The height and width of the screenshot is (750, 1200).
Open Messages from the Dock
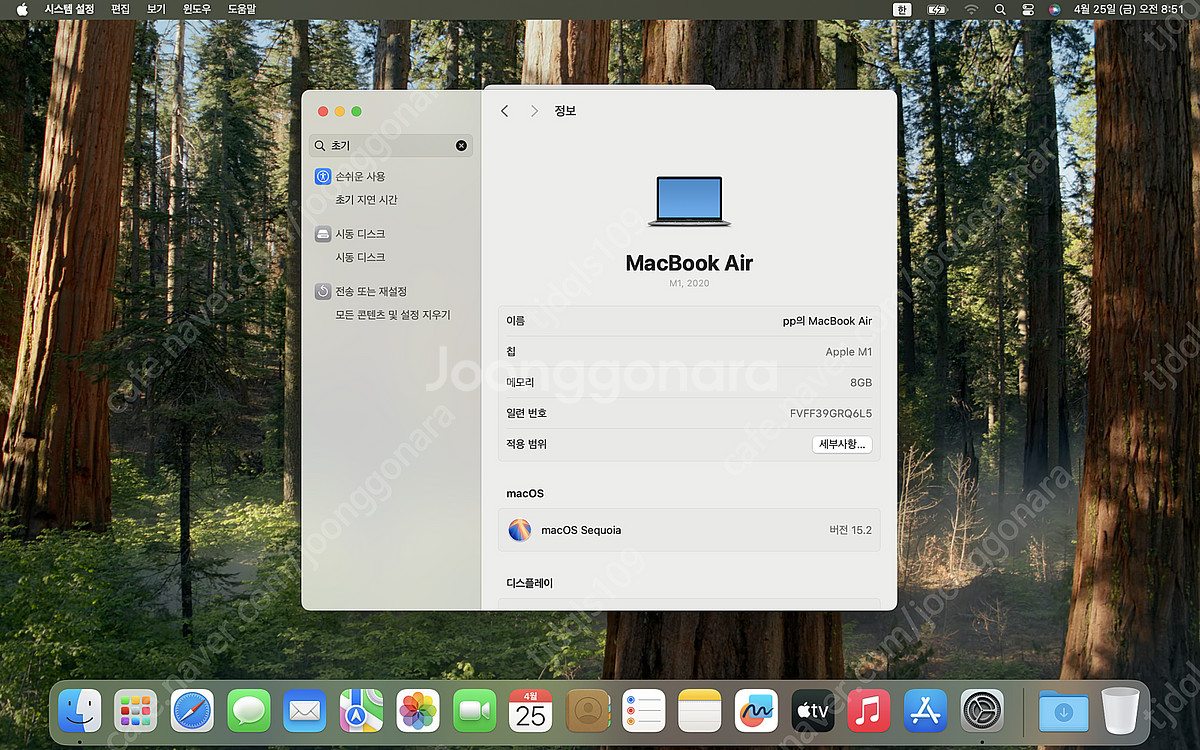[x=248, y=711]
